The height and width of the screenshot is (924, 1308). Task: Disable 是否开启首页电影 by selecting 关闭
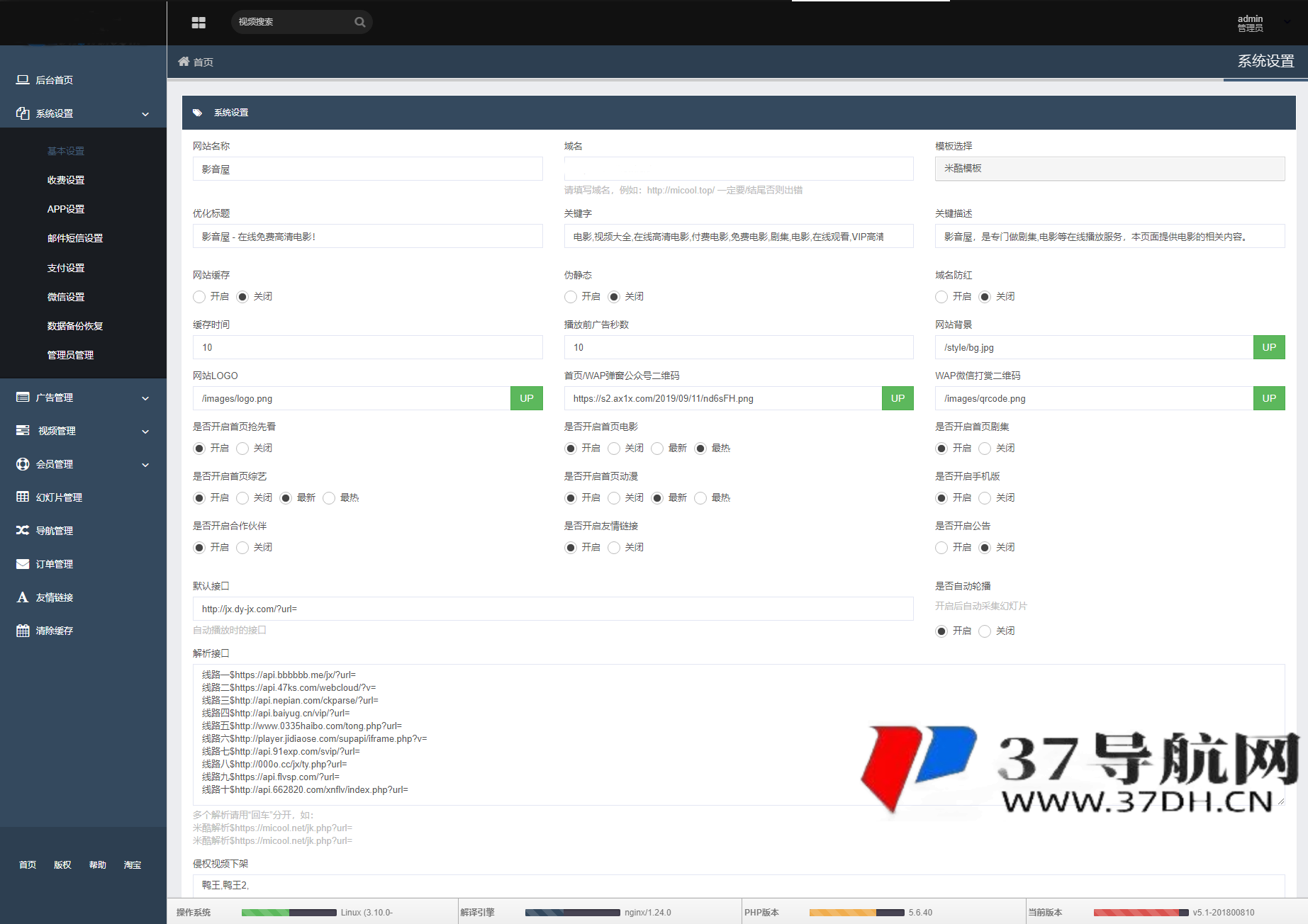[614, 448]
